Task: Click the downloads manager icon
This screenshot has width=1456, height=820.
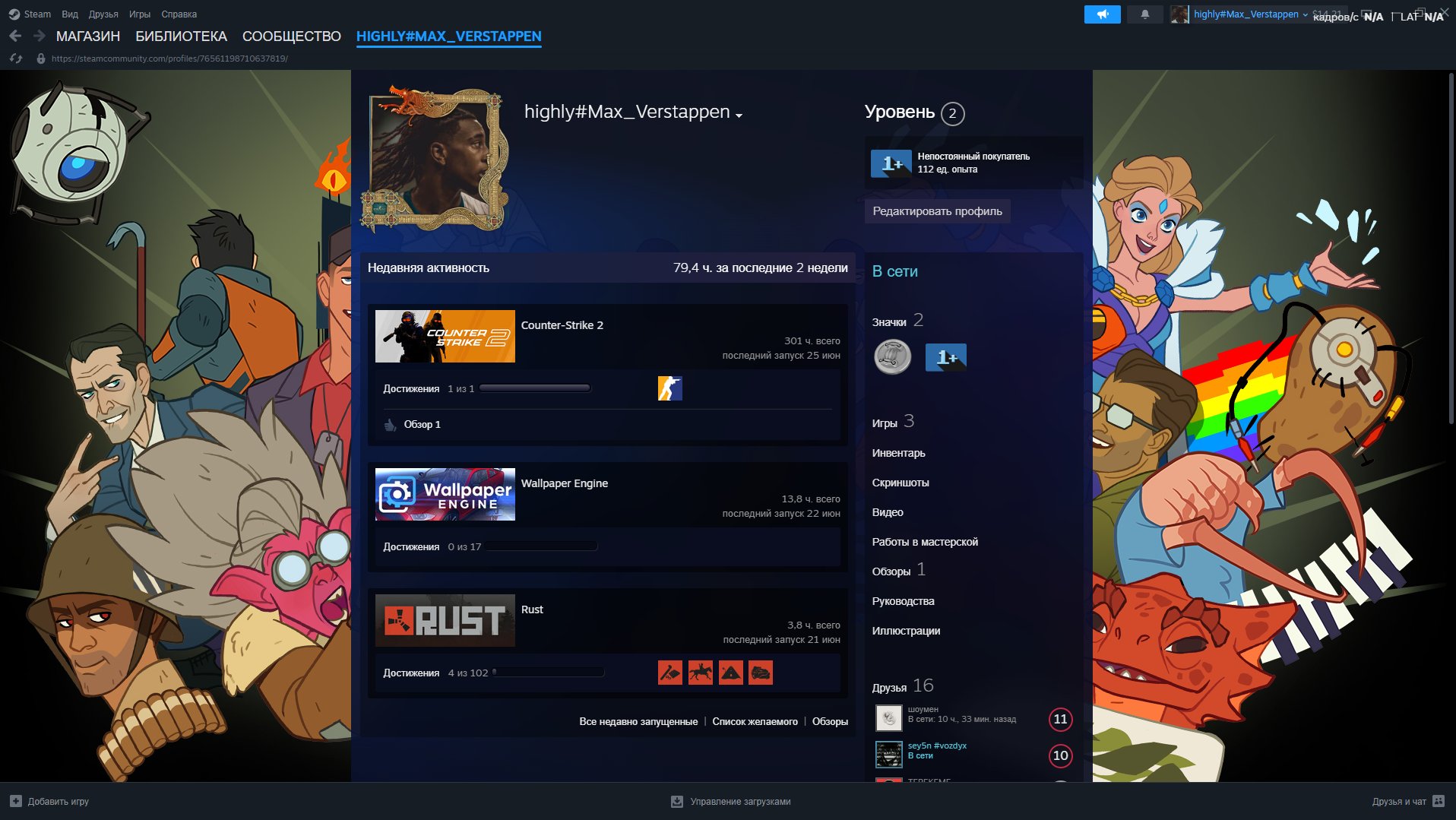Action: [x=677, y=801]
